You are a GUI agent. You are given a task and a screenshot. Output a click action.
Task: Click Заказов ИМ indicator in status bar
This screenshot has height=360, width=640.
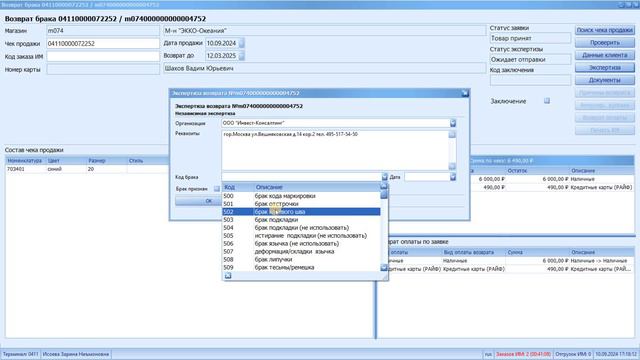pos(523,354)
